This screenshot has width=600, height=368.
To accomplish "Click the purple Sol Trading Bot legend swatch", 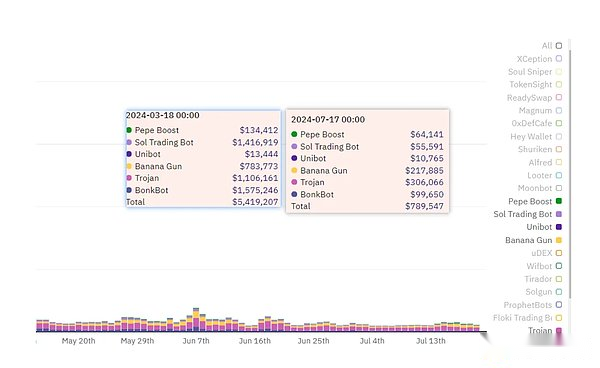I will pos(559,214).
